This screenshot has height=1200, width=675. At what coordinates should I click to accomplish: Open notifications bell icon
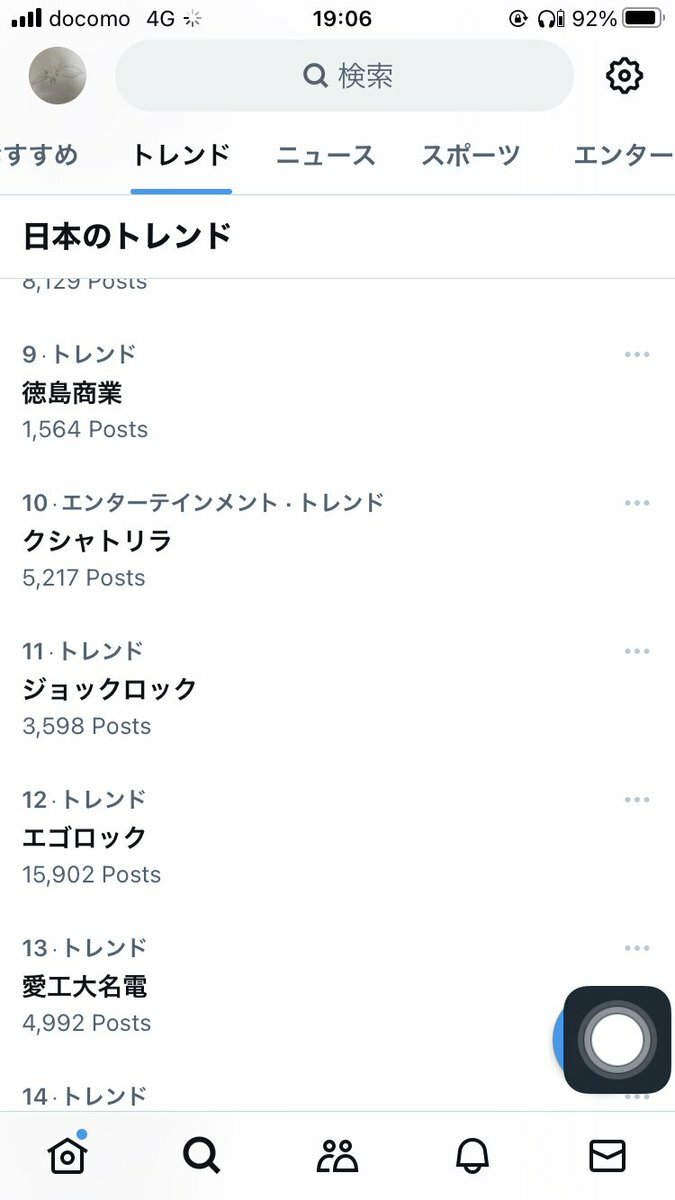click(x=472, y=1156)
